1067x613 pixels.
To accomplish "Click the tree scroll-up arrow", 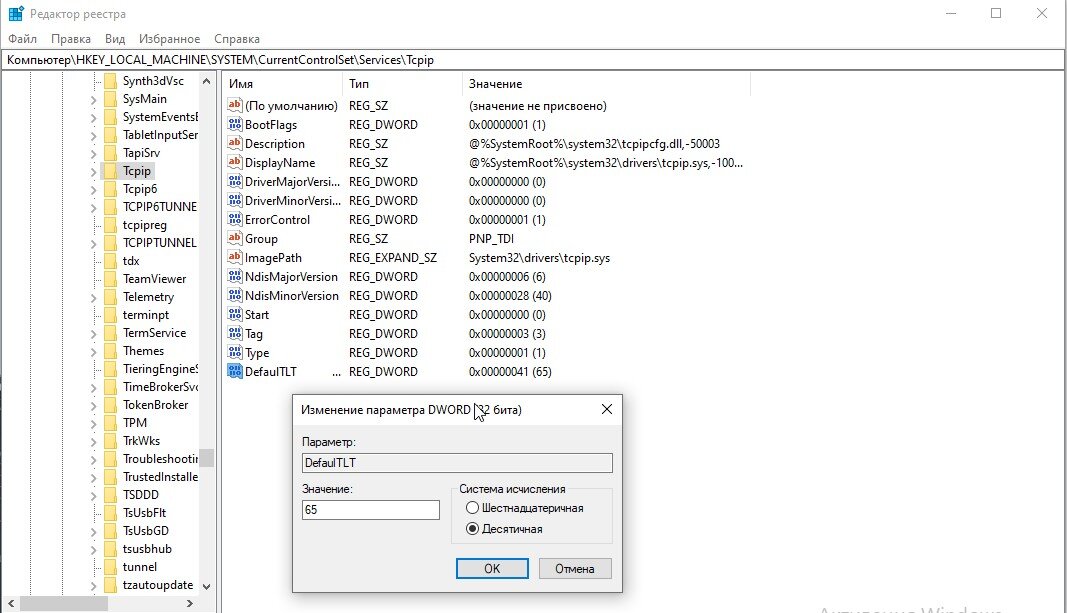I will [206, 81].
